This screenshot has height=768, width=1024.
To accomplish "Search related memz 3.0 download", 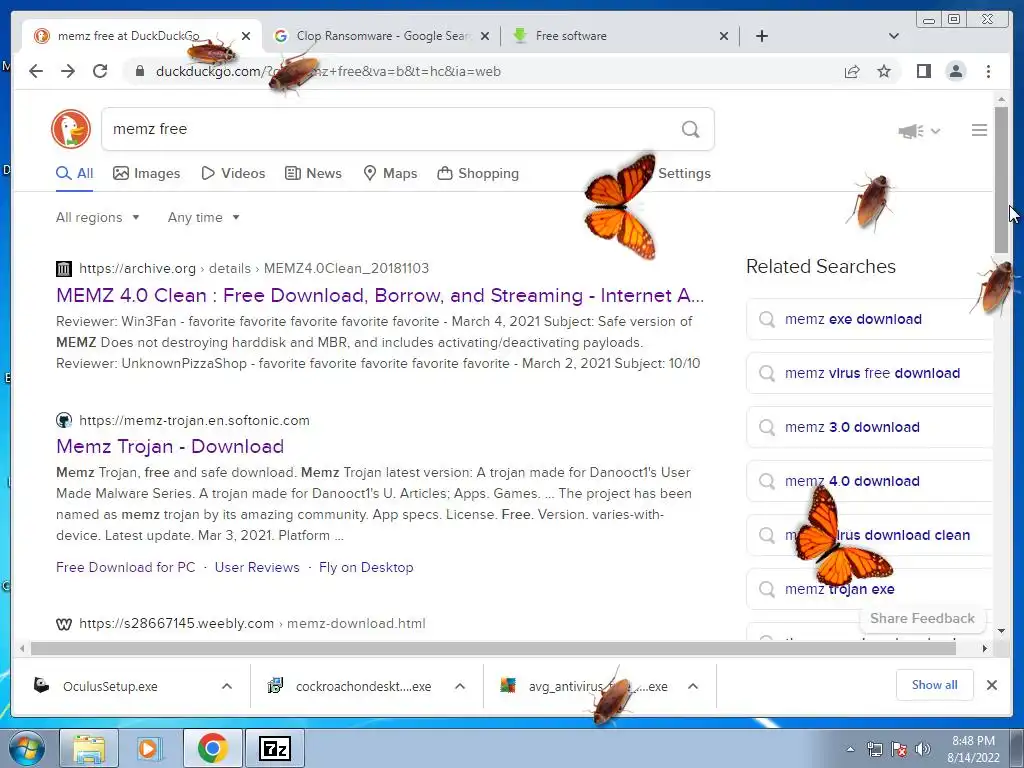I will [869, 427].
